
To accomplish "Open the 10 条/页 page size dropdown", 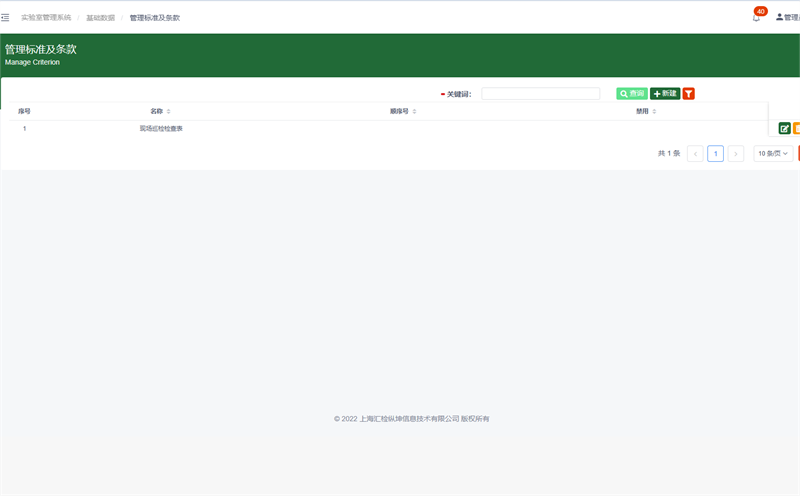I will pos(773,153).
